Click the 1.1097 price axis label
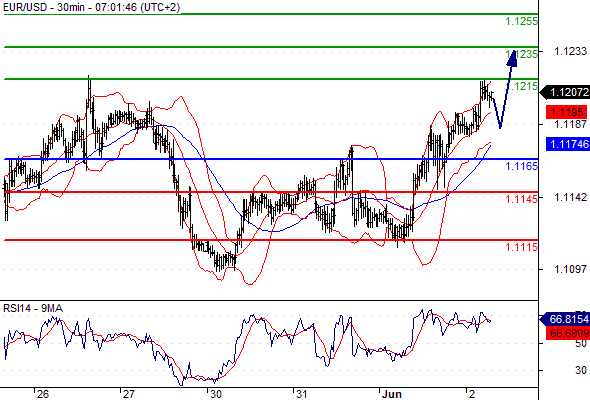The width and height of the screenshot is (590, 400). 571,269
